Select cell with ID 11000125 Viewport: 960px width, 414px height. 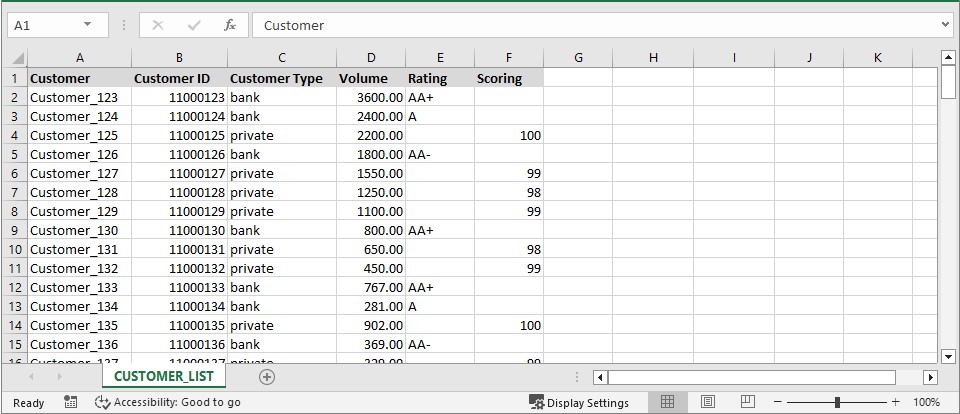[x=179, y=135]
